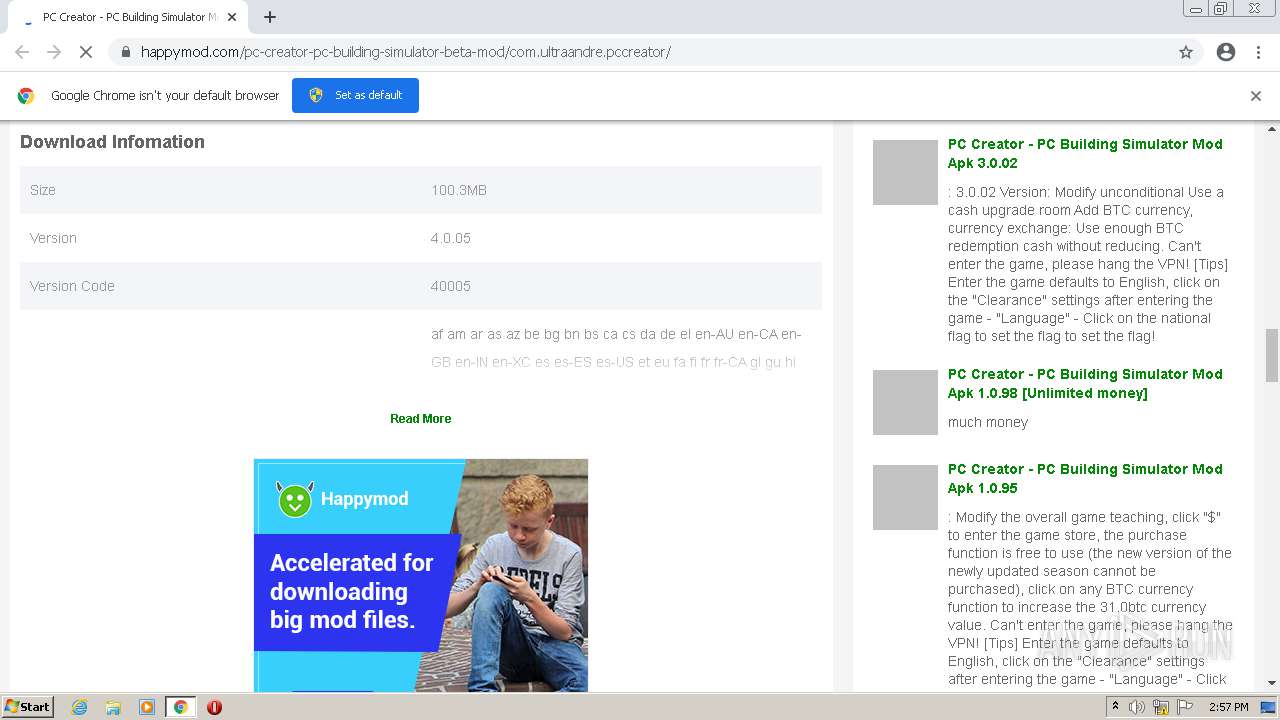Open a new browser tab
This screenshot has width=1280, height=720.
pyautogui.click(x=270, y=17)
